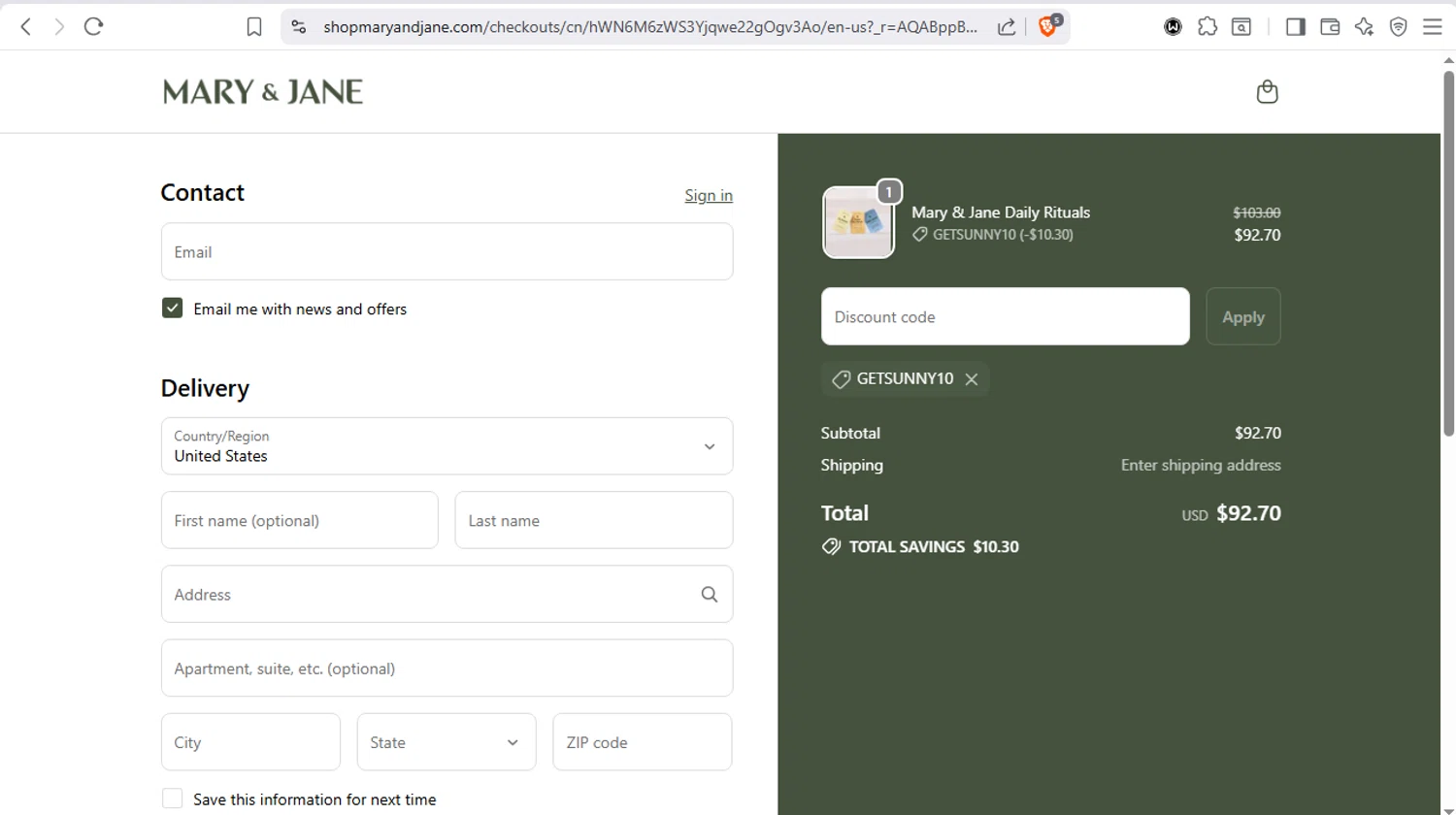
Task: Open the Brave VPN shield icon
Action: coord(1398,27)
